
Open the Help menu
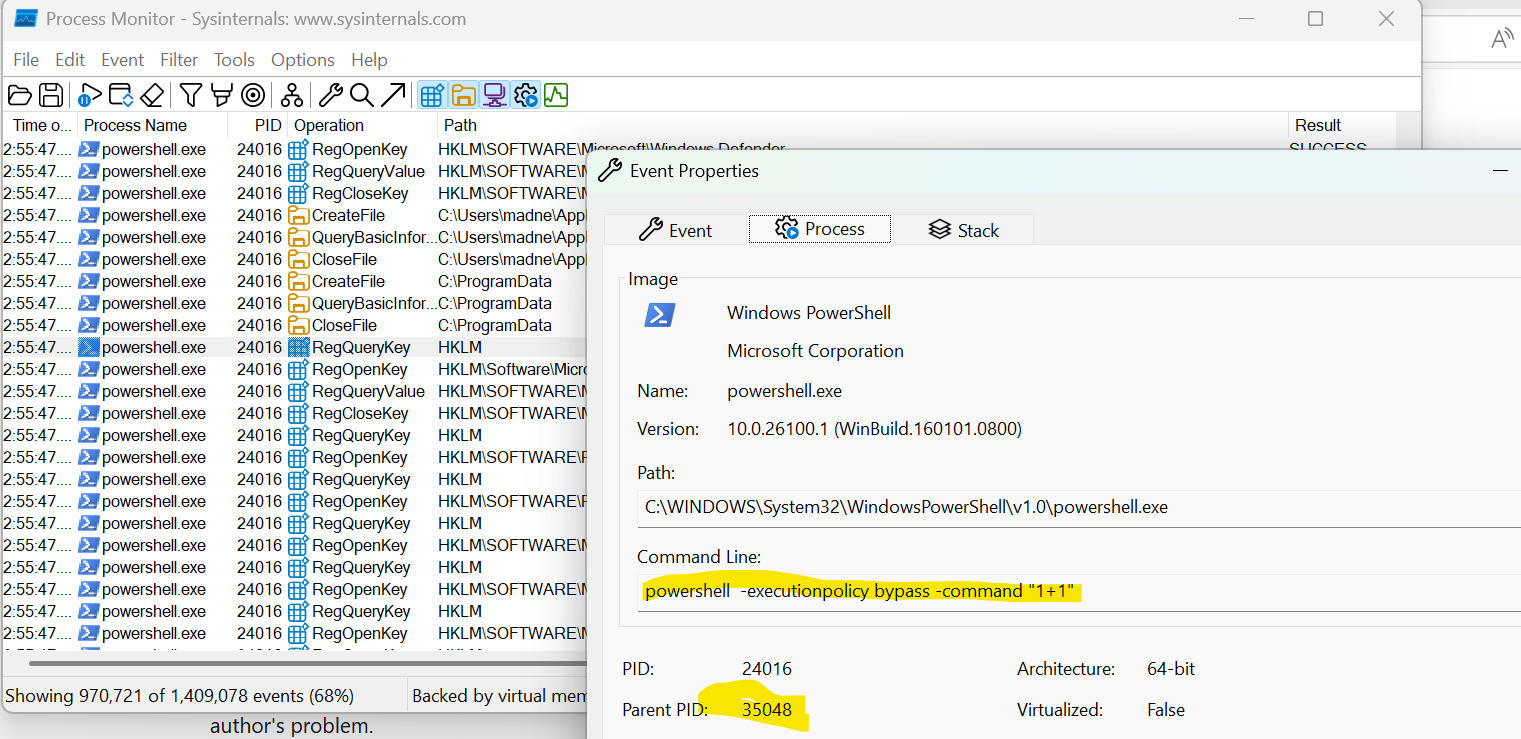pos(369,60)
